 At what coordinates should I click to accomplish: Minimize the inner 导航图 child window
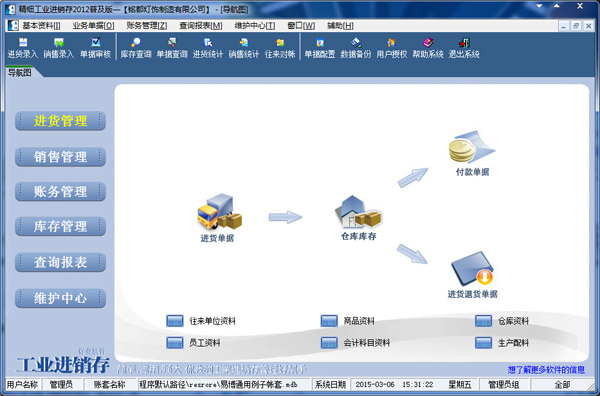564,26
